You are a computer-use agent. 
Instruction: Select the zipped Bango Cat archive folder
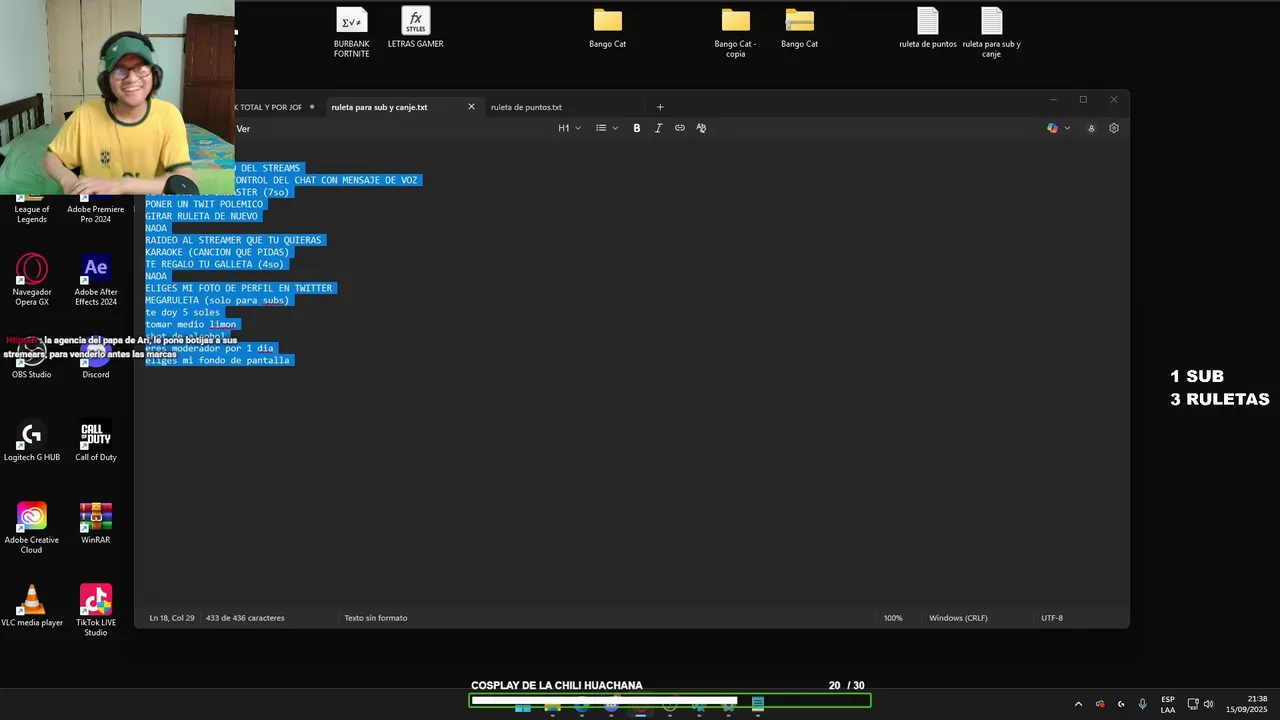point(800,28)
